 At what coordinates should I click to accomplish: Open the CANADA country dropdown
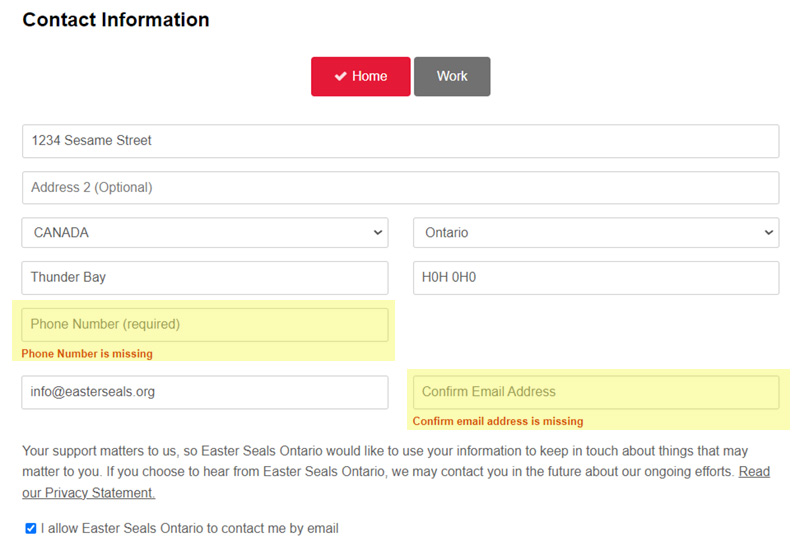coord(204,232)
